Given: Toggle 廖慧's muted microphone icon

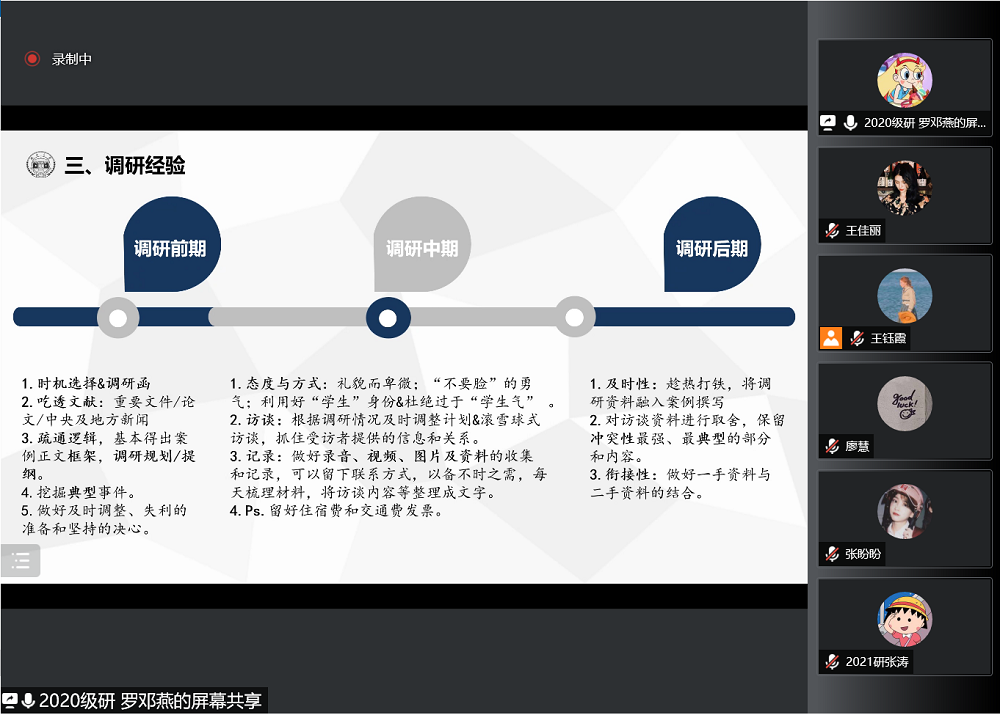Looking at the screenshot, I should pyautogui.click(x=831, y=446).
